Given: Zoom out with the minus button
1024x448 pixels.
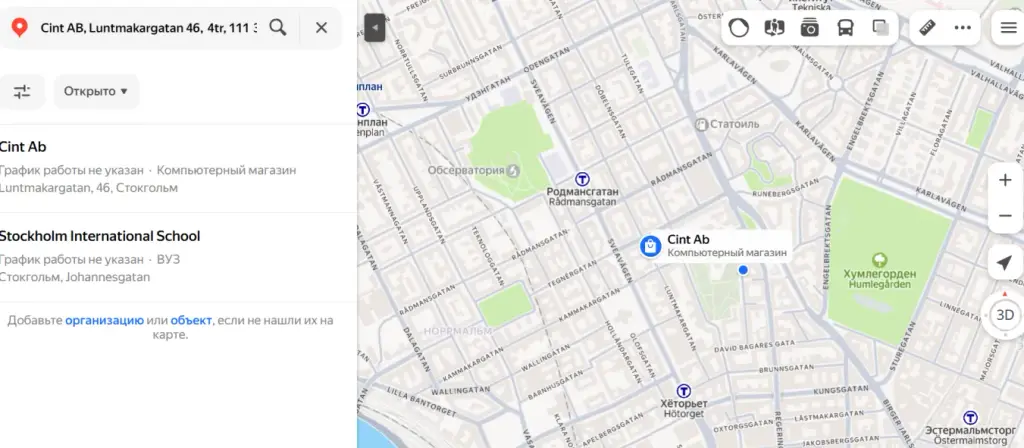Looking at the screenshot, I should coord(1005,216).
